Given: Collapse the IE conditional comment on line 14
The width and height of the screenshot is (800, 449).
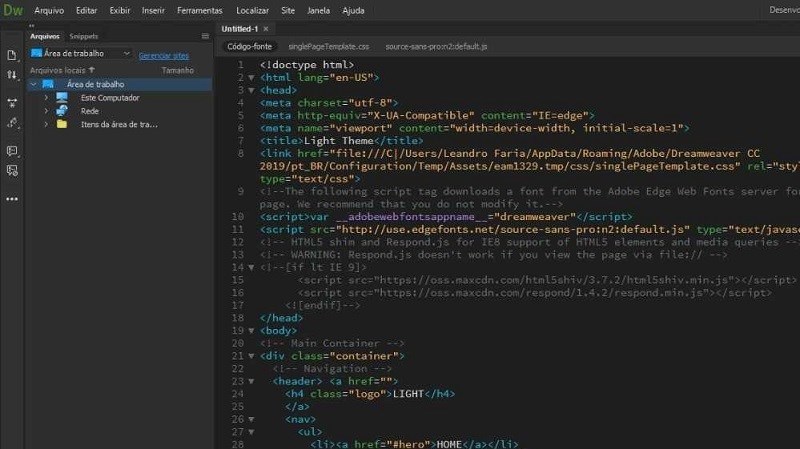Looking at the screenshot, I should tap(251, 267).
